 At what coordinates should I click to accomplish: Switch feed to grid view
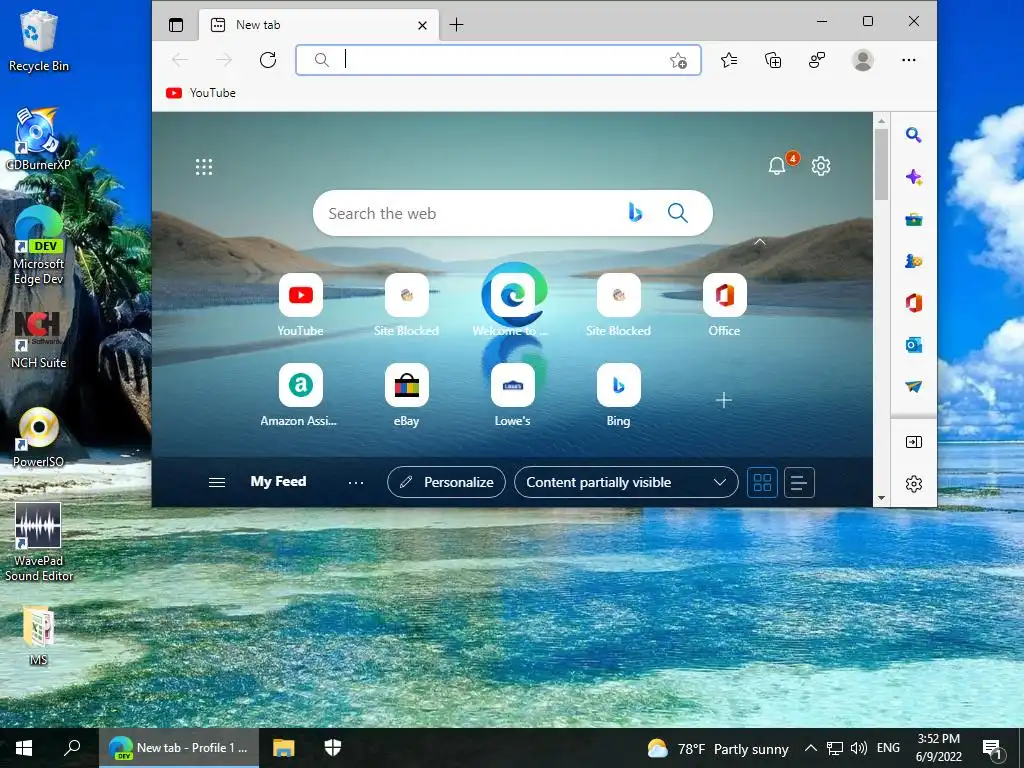762,483
